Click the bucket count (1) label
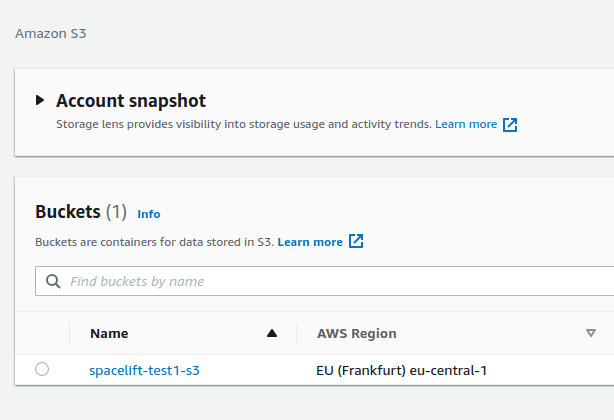The width and height of the screenshot is (614, 420). (117, 212)
